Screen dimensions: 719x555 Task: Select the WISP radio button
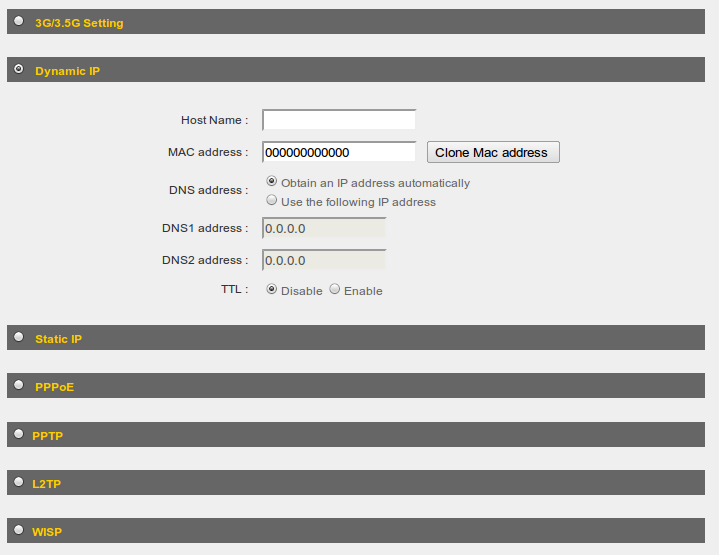point(19,530)
